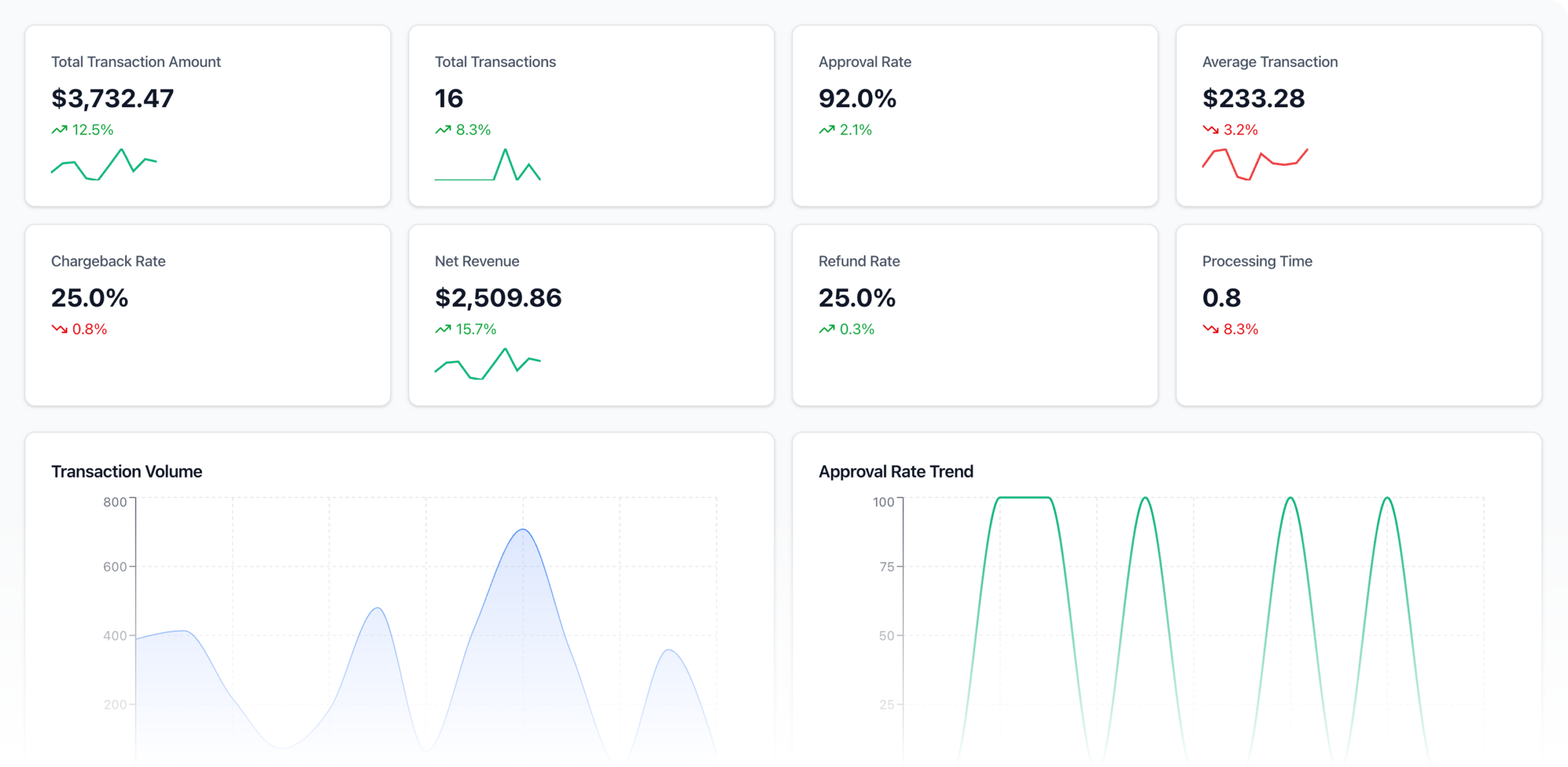Click the Approval Rate Trend chart title
Image resolution: width=1568 pixels, height=767 pixels.
point(895,471)
